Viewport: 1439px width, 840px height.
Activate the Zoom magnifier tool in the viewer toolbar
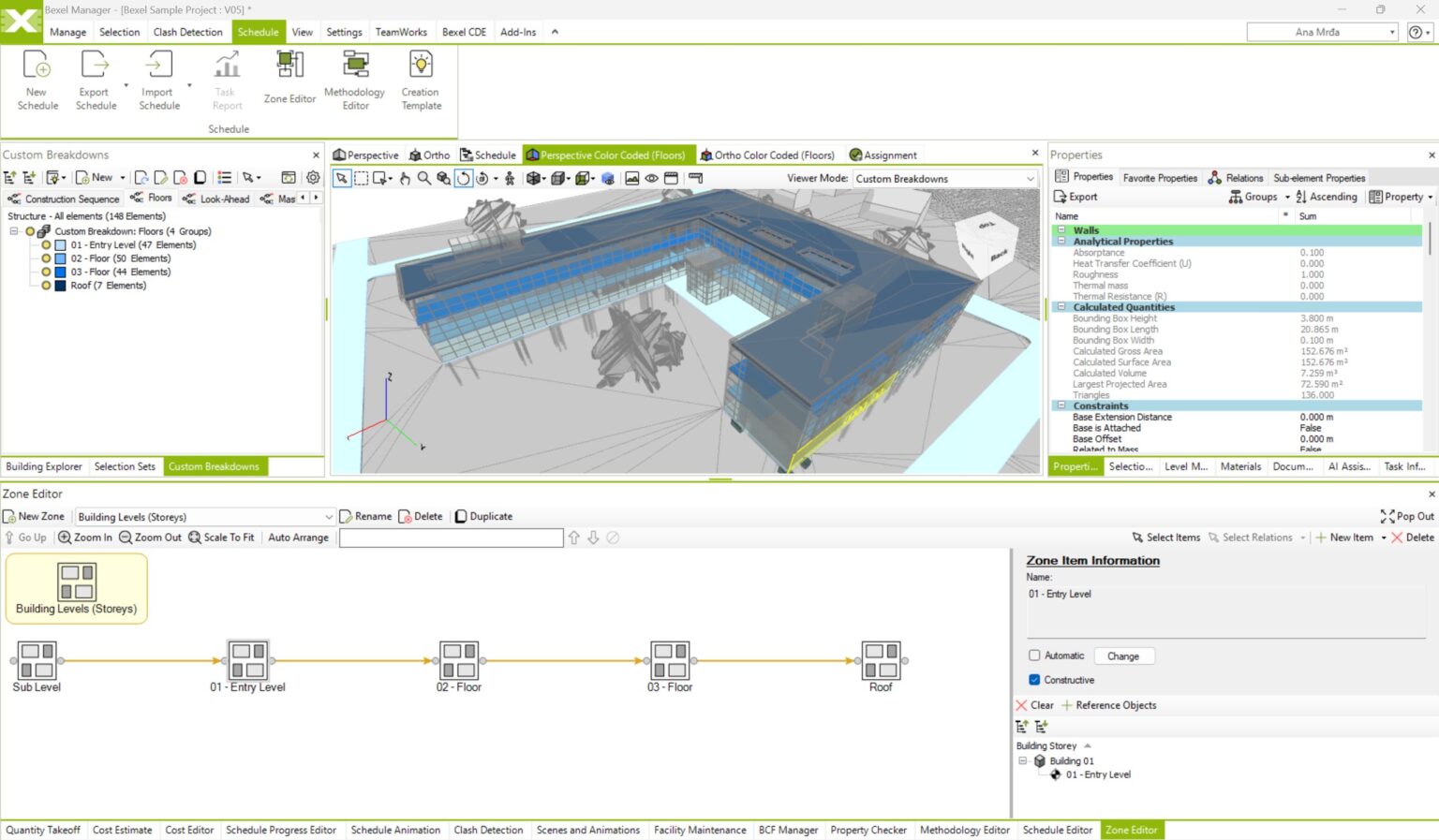(x=423, y=178)
